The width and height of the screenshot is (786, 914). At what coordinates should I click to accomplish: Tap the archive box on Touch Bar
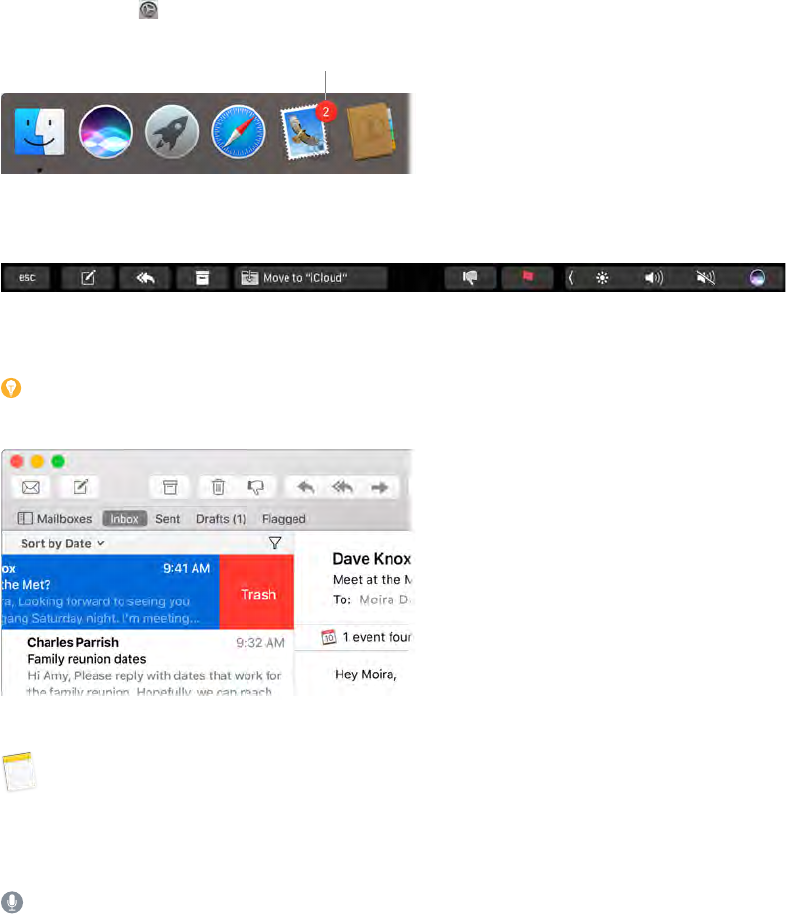click(x=202, y=277)
